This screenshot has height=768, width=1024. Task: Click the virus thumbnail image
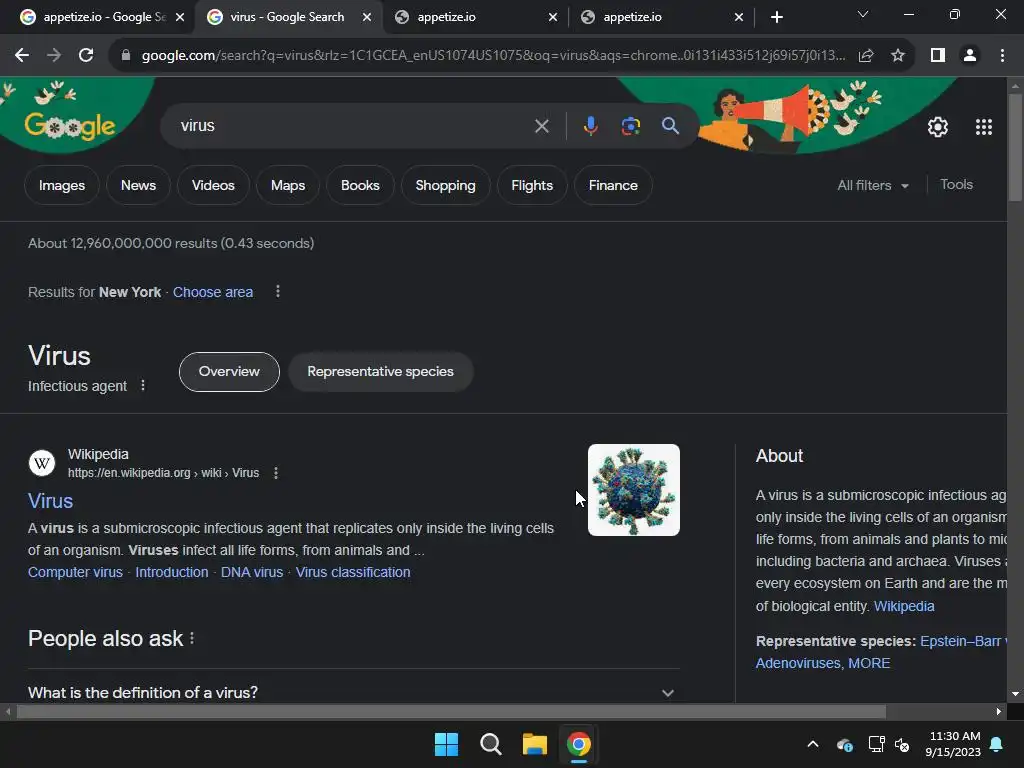(633, 490)
